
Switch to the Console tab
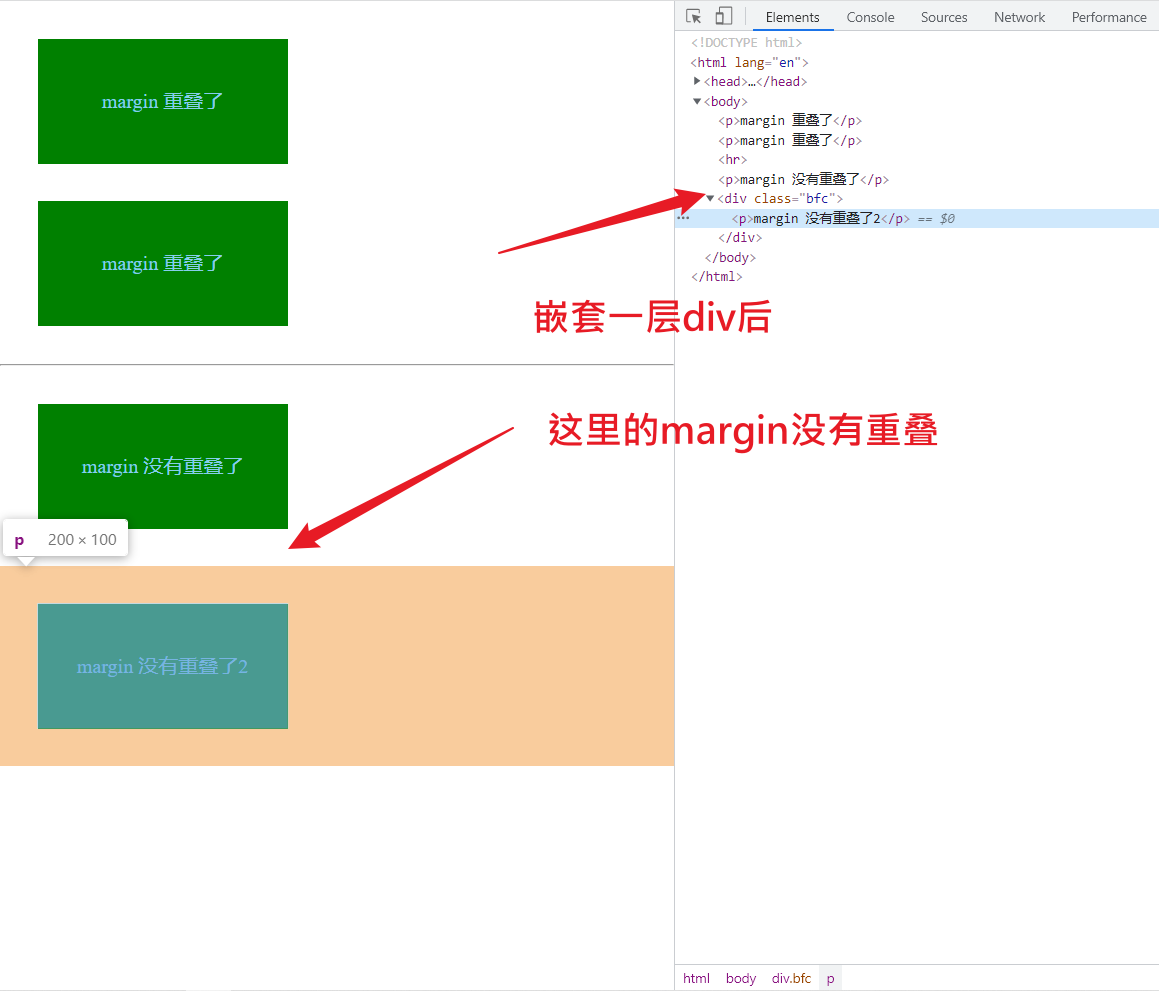coord(870,17)
